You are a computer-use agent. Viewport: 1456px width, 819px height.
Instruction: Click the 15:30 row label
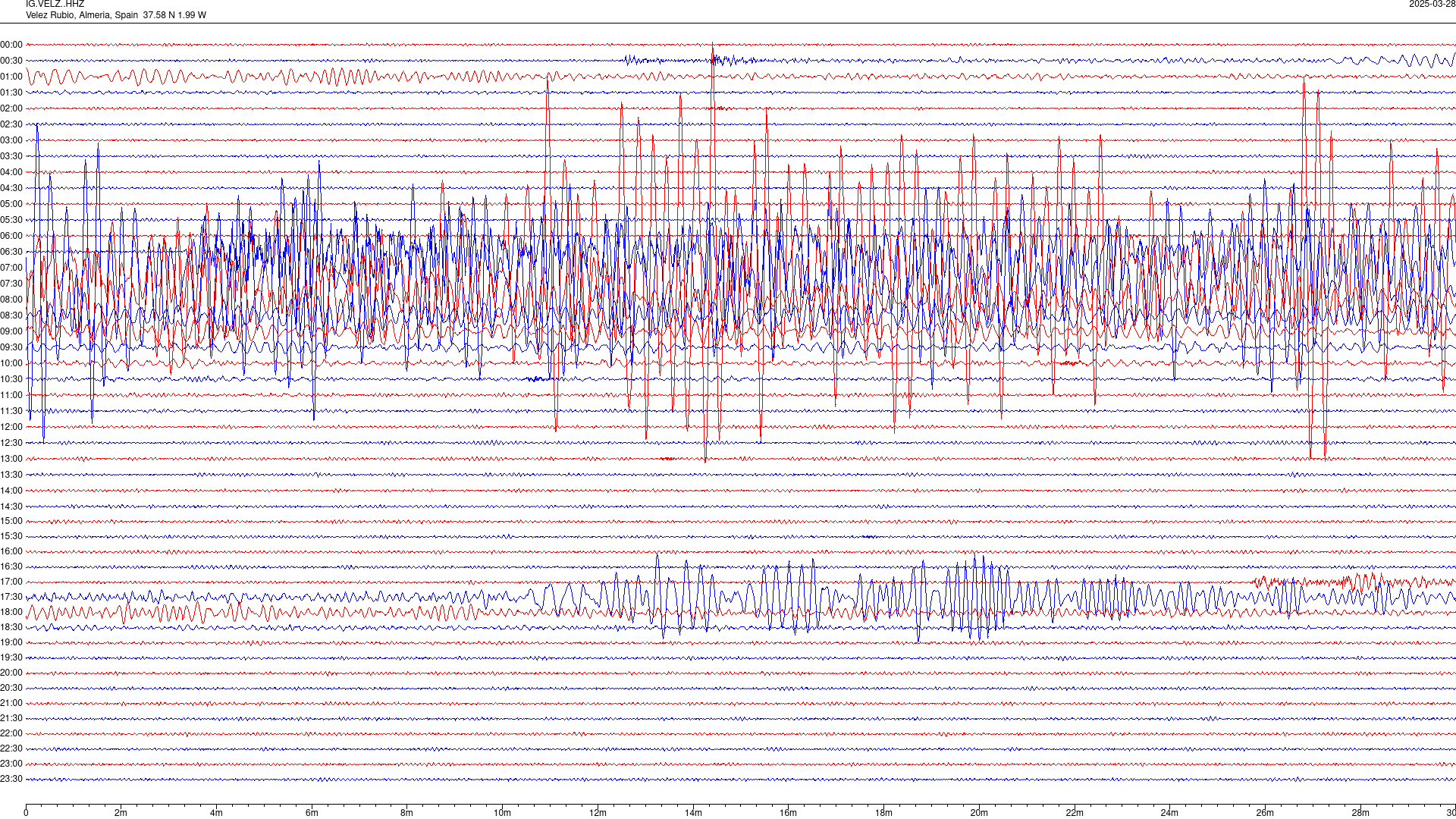point(11,536)
